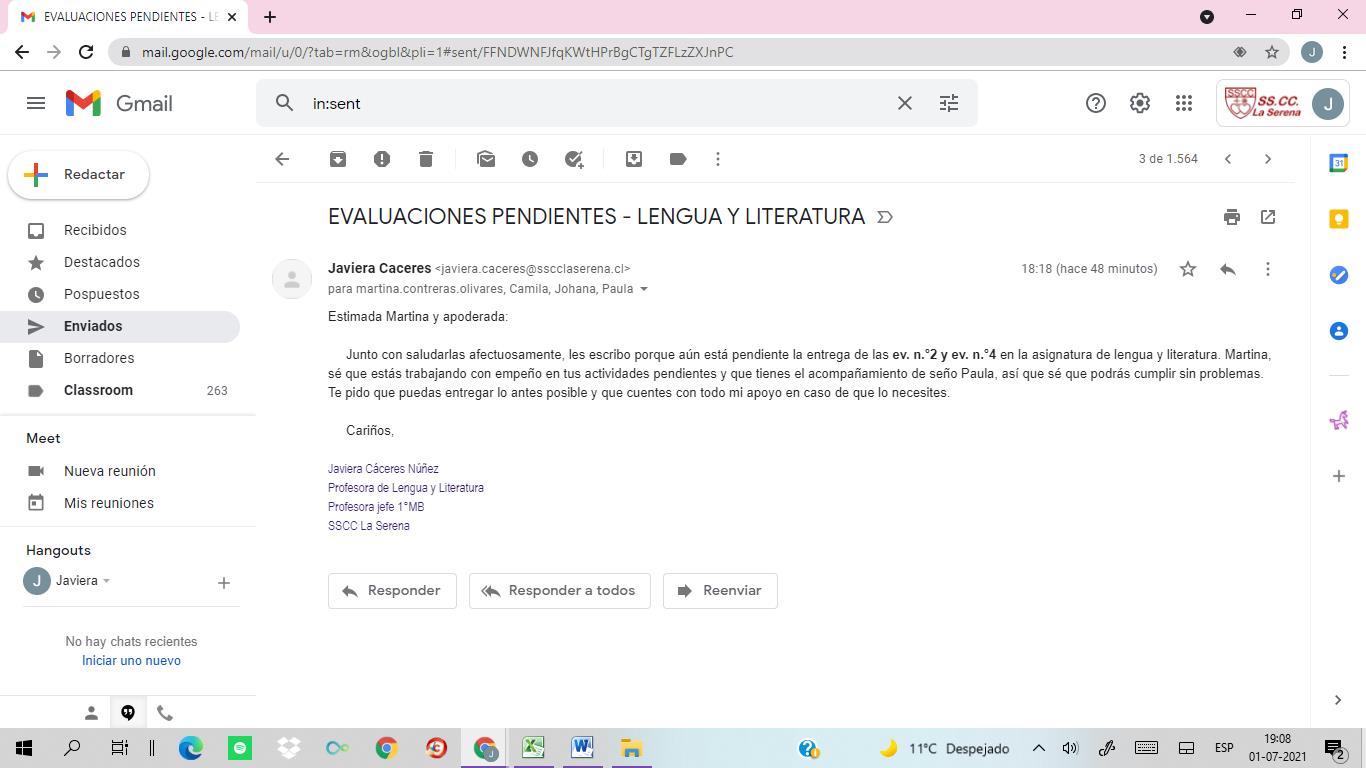
Task: Toggle the main menu hamburger button
Action: [x=36, y=103]
